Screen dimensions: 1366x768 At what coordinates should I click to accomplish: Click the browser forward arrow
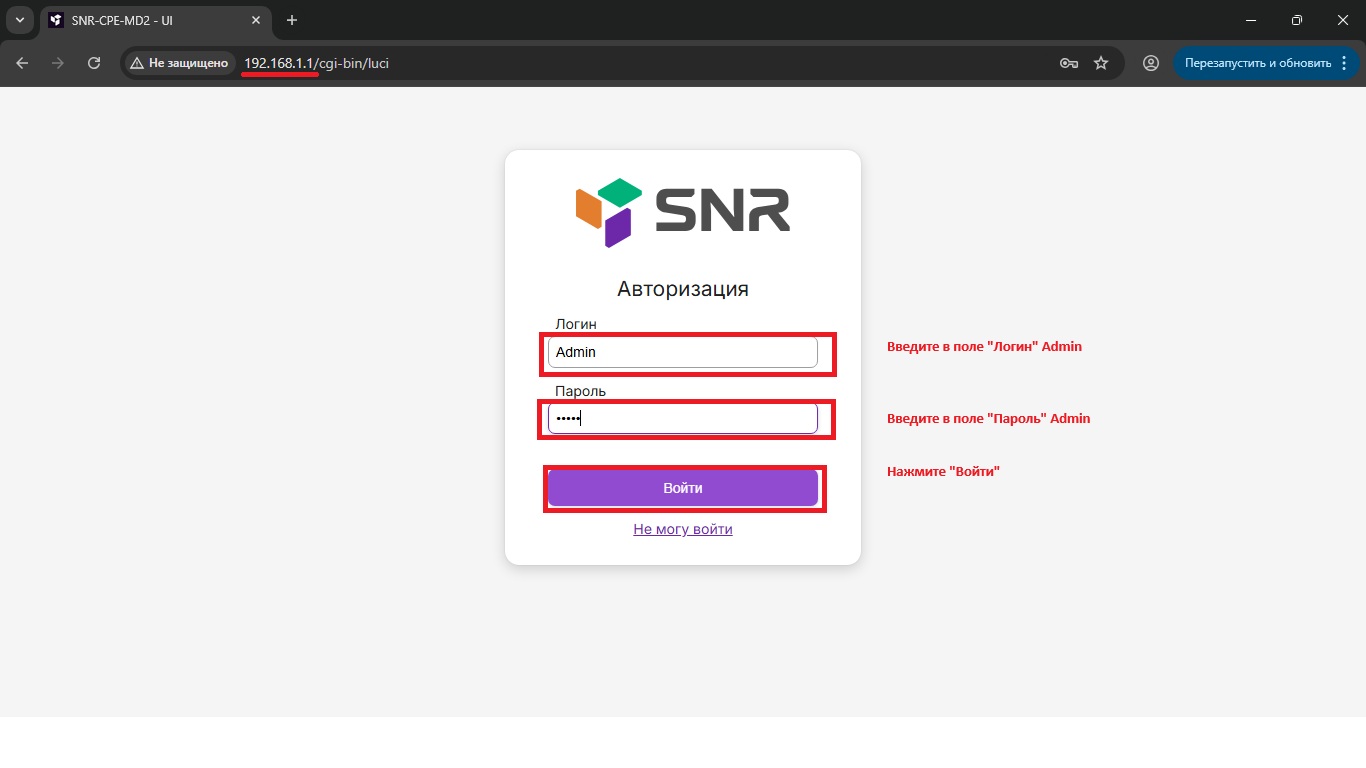tap(58, 63)
